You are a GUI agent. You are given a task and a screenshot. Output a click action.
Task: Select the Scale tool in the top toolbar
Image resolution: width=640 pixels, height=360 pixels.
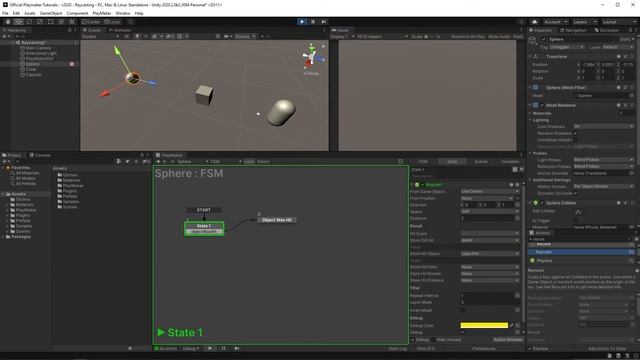pyautogui.click(x=40, y=22)
